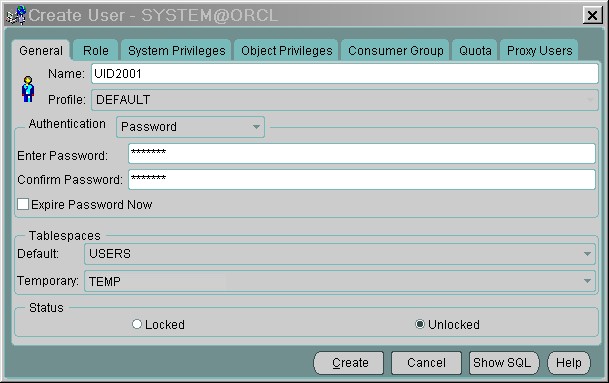The width and height of the screenshot is (609, 383).
Task: Go to the Consumer Group tab
Action: pos(396,50)
